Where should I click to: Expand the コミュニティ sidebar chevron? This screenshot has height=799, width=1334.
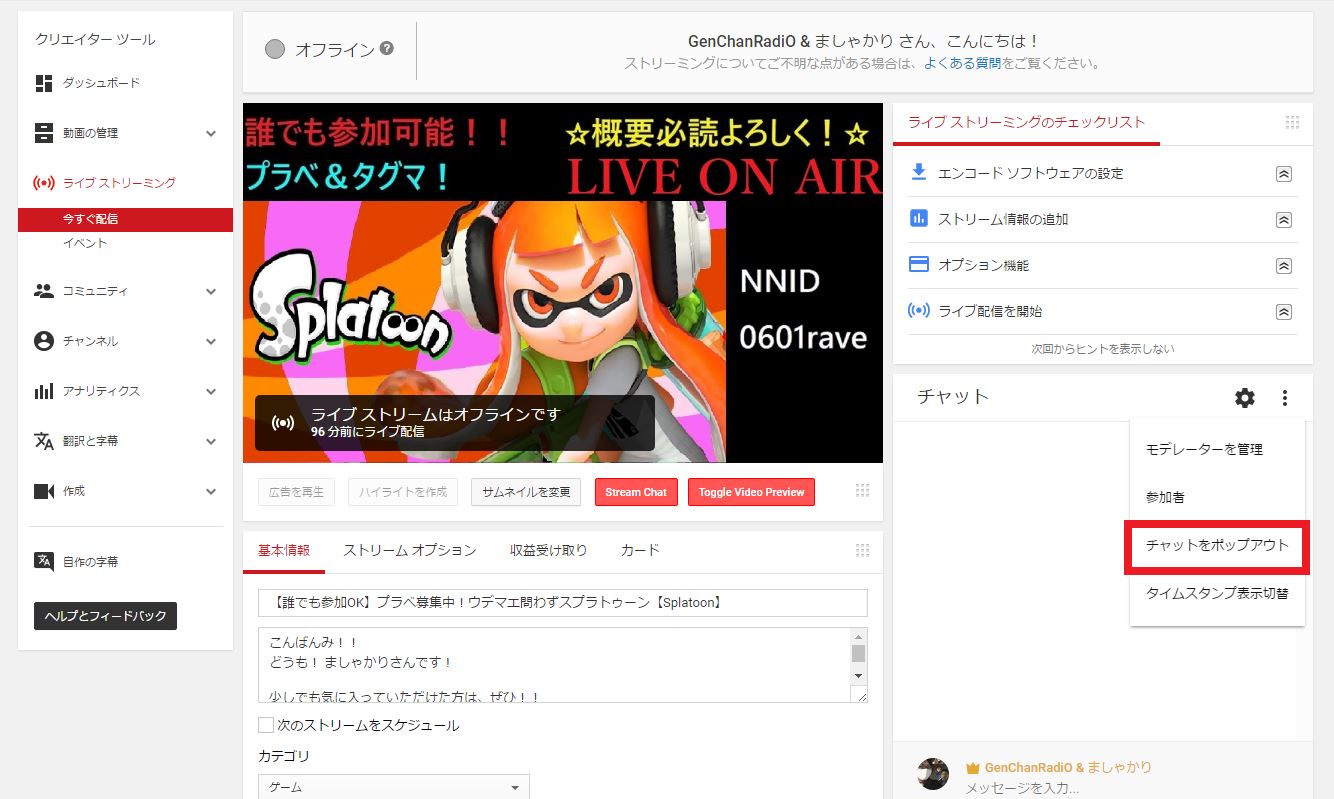pyautogui.click(x=211, y=291)
